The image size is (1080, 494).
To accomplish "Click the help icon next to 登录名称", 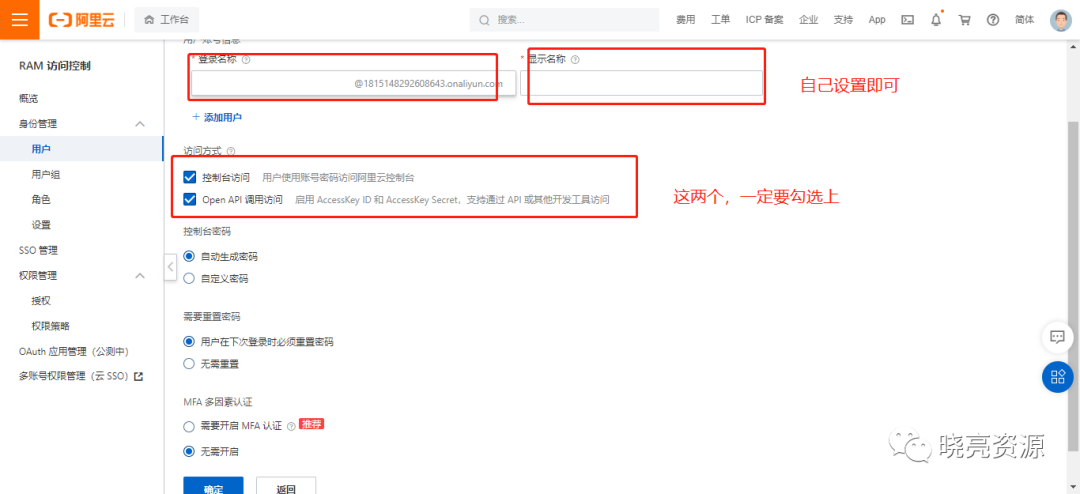I will click(246, 60).
